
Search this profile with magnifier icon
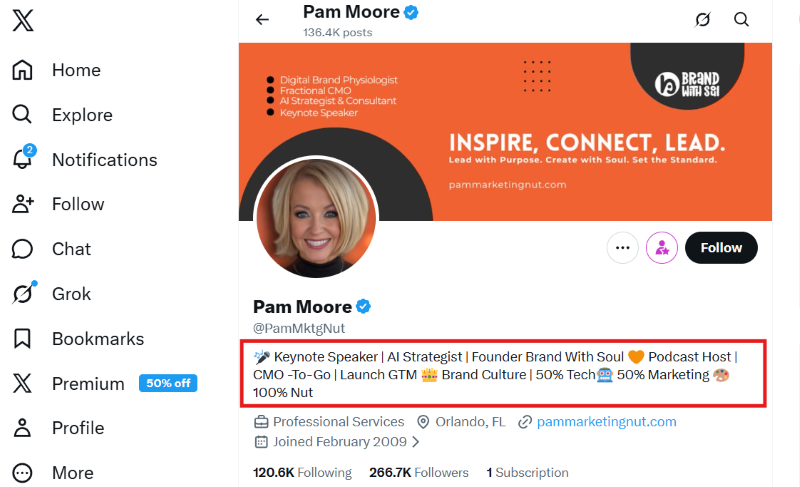[741, 19]
